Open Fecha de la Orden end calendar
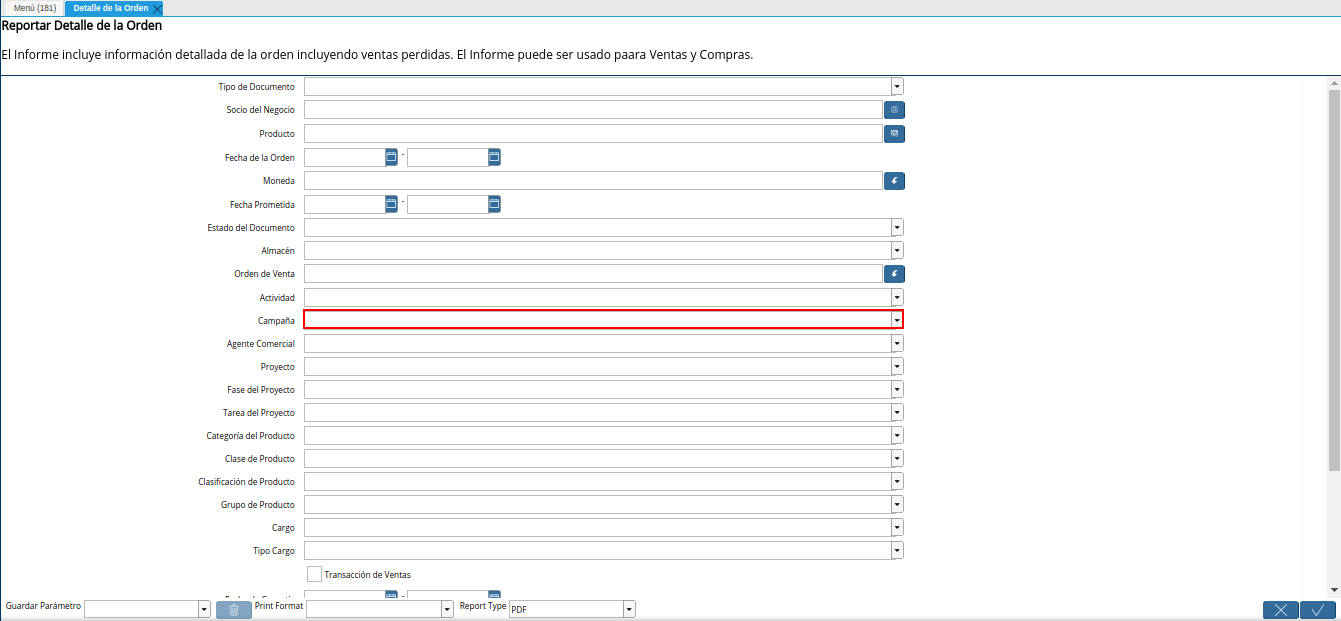The width and height of the screenshot is (1341, 621). click(x=494, y=157)
